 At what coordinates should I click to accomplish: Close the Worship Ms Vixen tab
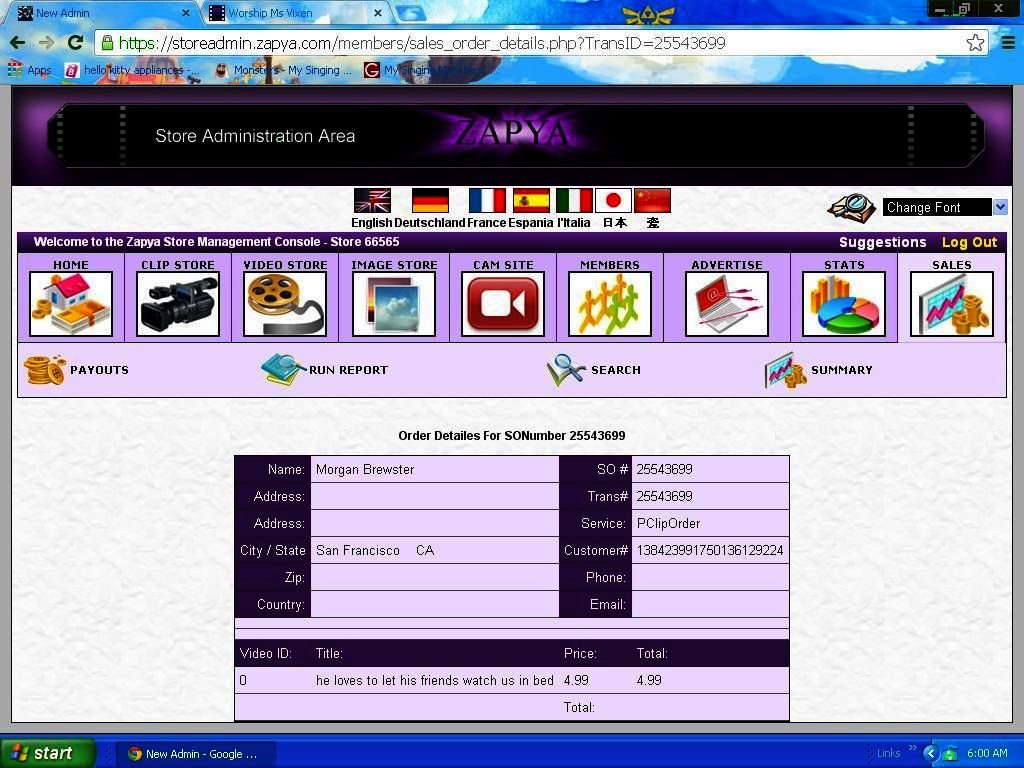click(377, 12)
